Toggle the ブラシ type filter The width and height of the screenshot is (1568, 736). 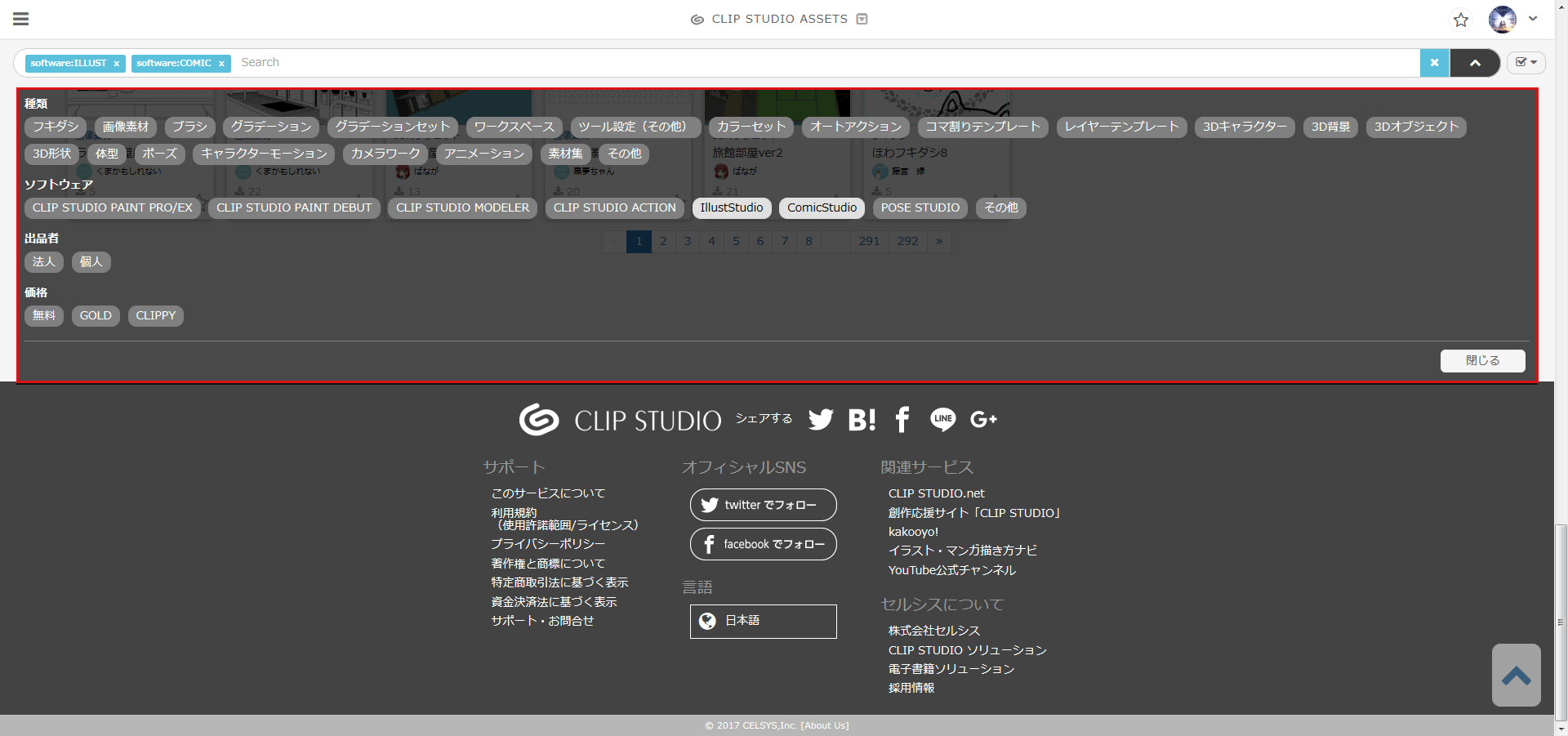(x=189, y=127)
